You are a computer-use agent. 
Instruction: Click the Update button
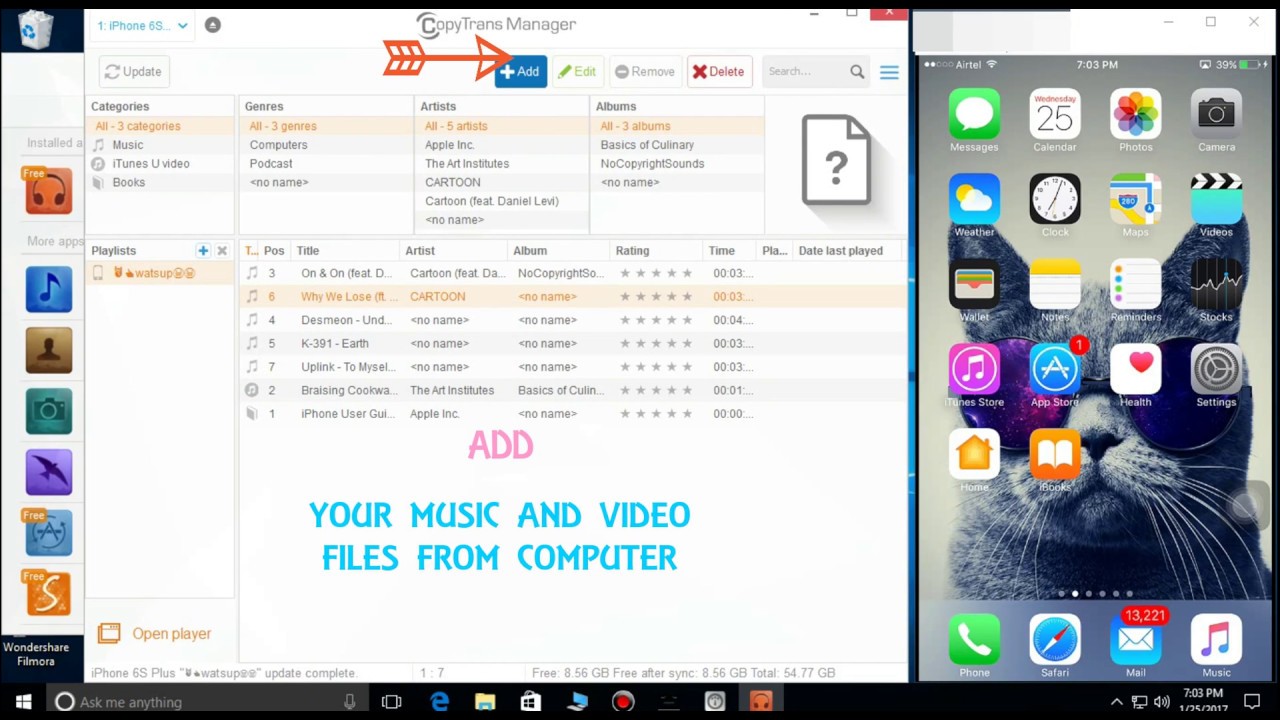click(x=132, y=72)
